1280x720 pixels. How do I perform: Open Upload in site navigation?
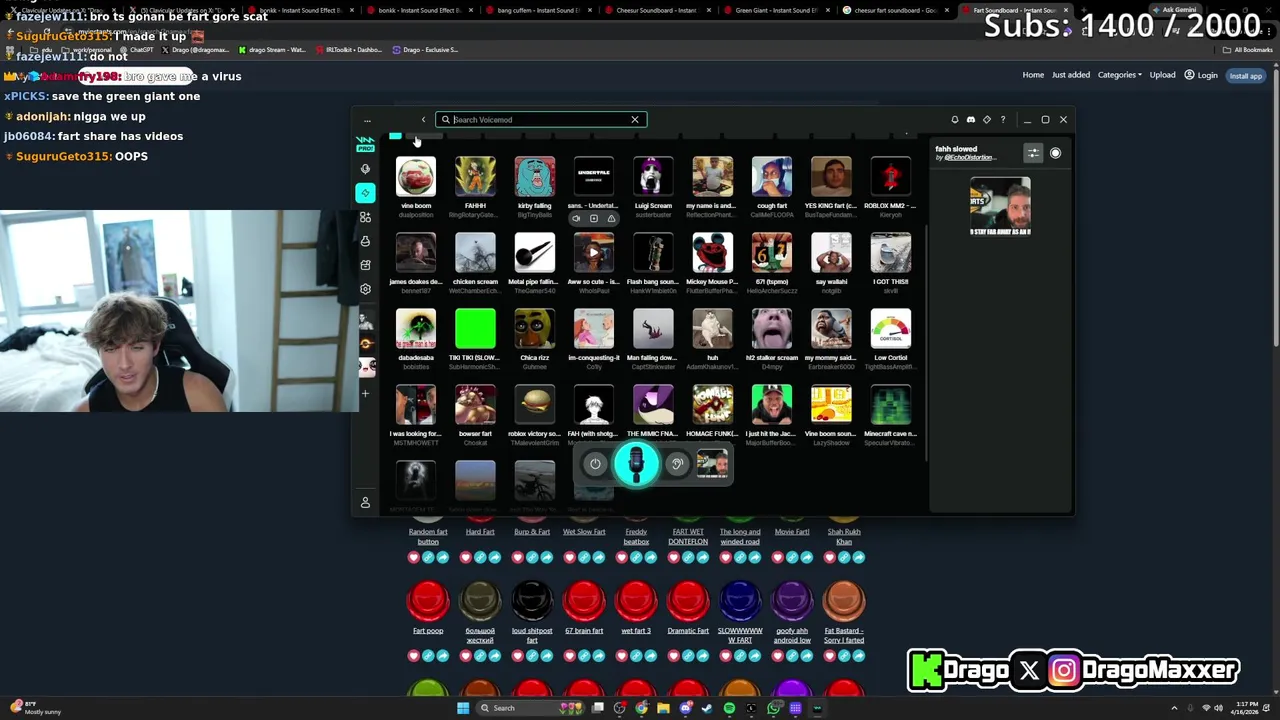pos(1162,75)
